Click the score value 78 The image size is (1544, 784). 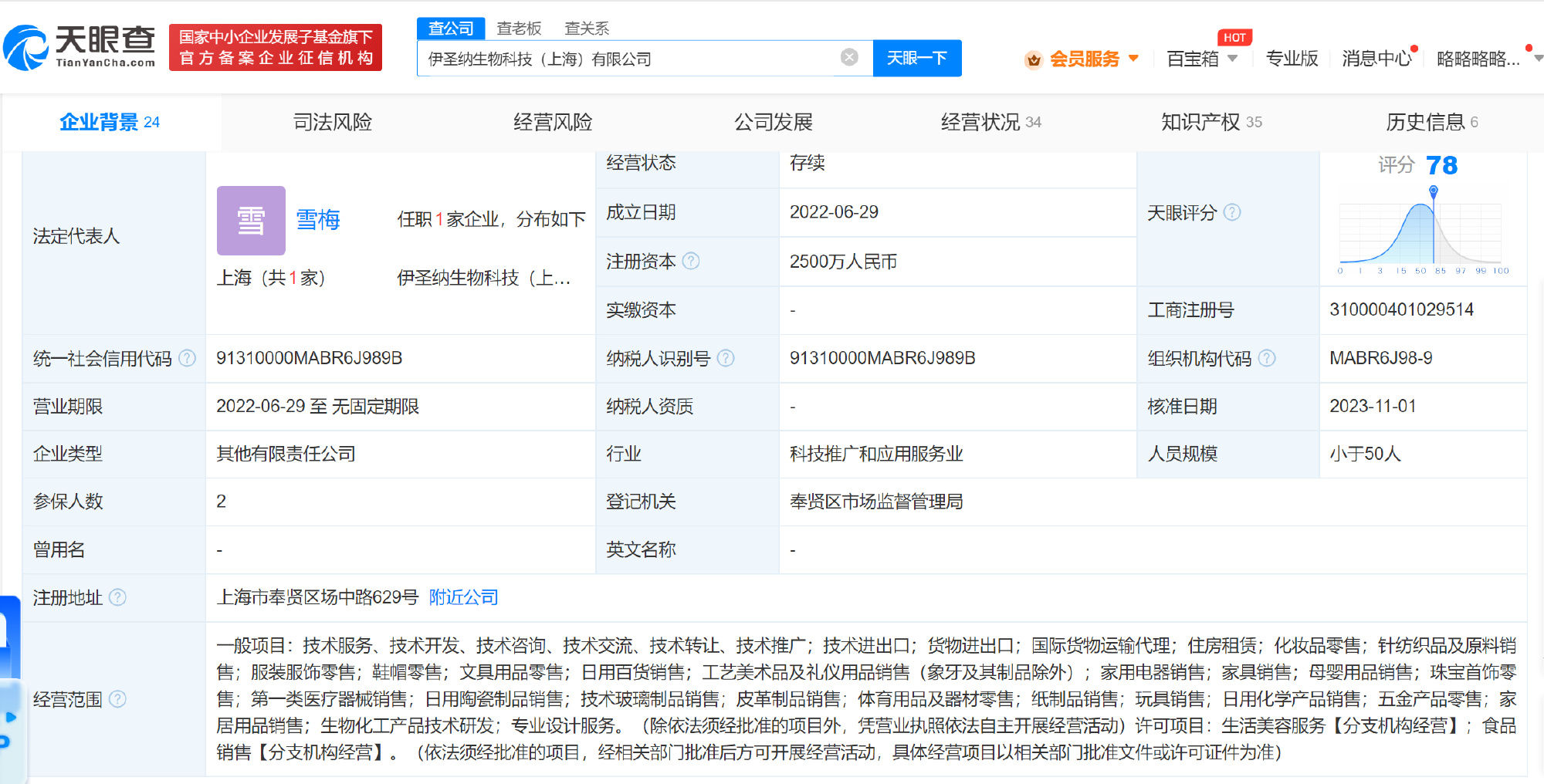1442,165
